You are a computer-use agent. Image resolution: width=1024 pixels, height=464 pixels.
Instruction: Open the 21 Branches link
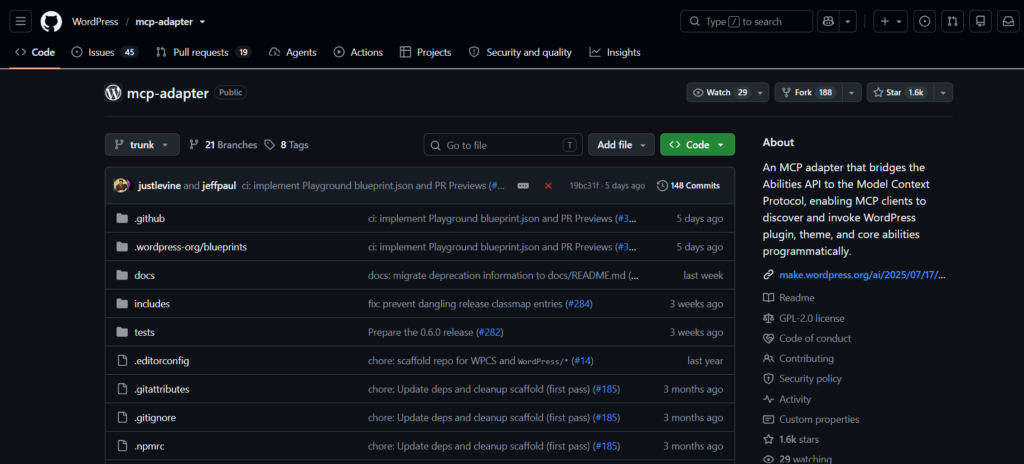223,144
